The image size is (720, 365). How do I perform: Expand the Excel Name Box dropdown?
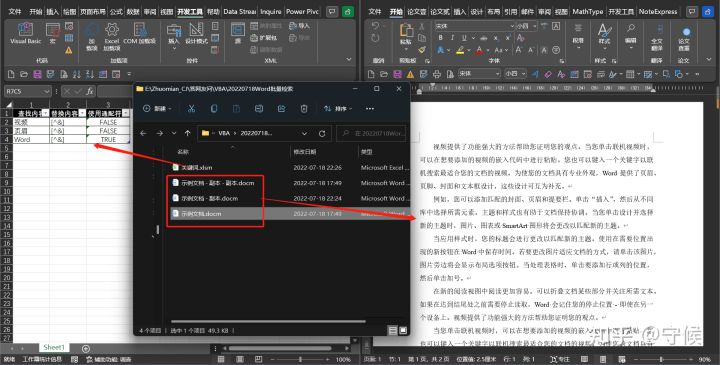click(46, 91)
